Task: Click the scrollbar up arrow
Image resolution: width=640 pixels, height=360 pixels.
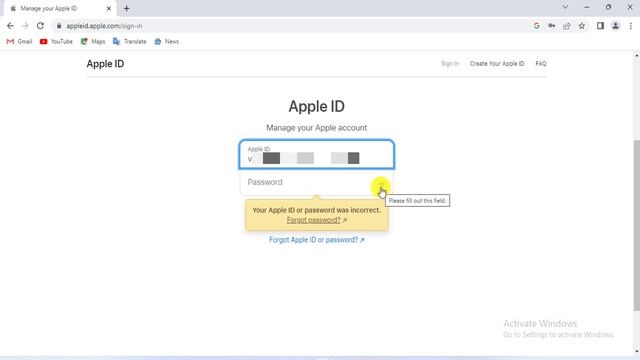Action: coord(637,55)
